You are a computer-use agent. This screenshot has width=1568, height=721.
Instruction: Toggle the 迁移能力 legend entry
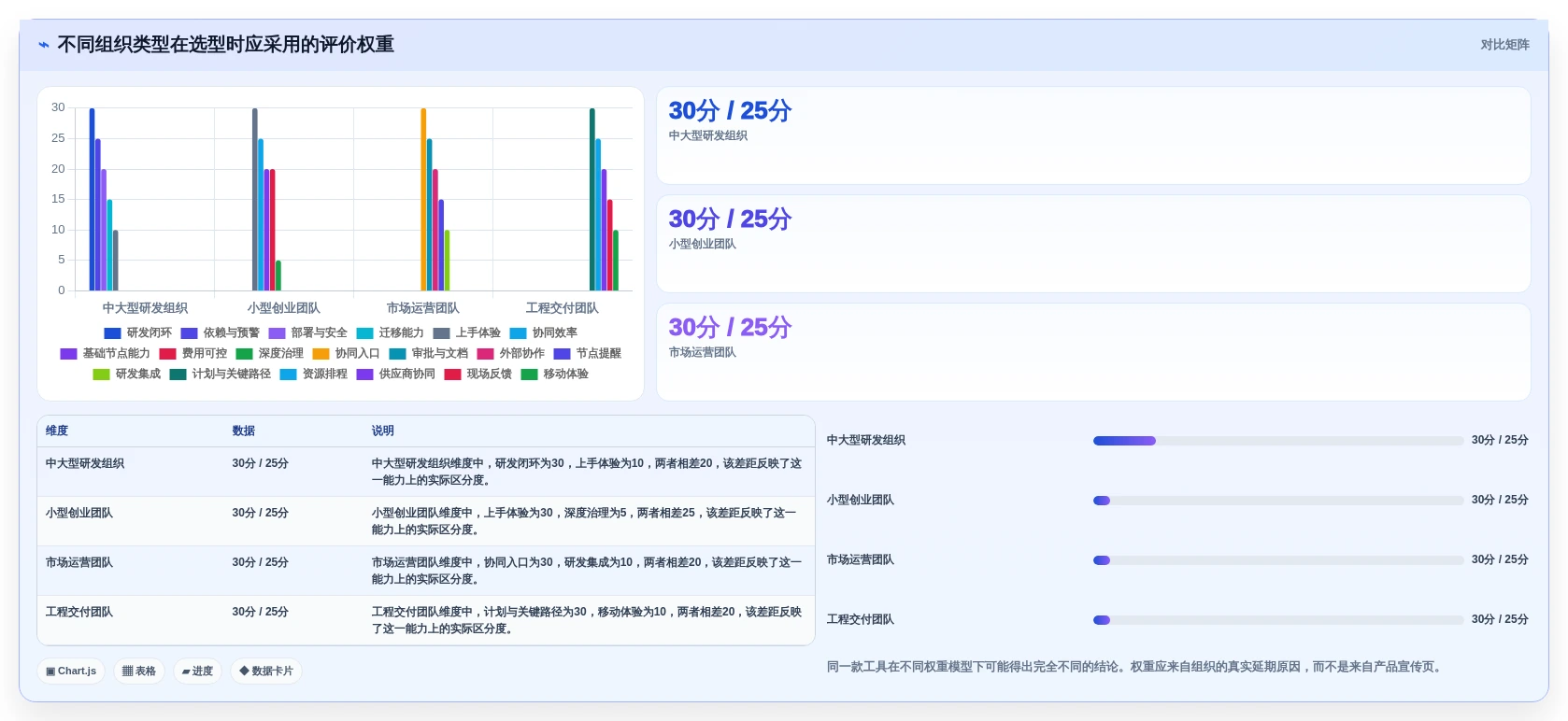pyautogui.click(x=390, y=332)
